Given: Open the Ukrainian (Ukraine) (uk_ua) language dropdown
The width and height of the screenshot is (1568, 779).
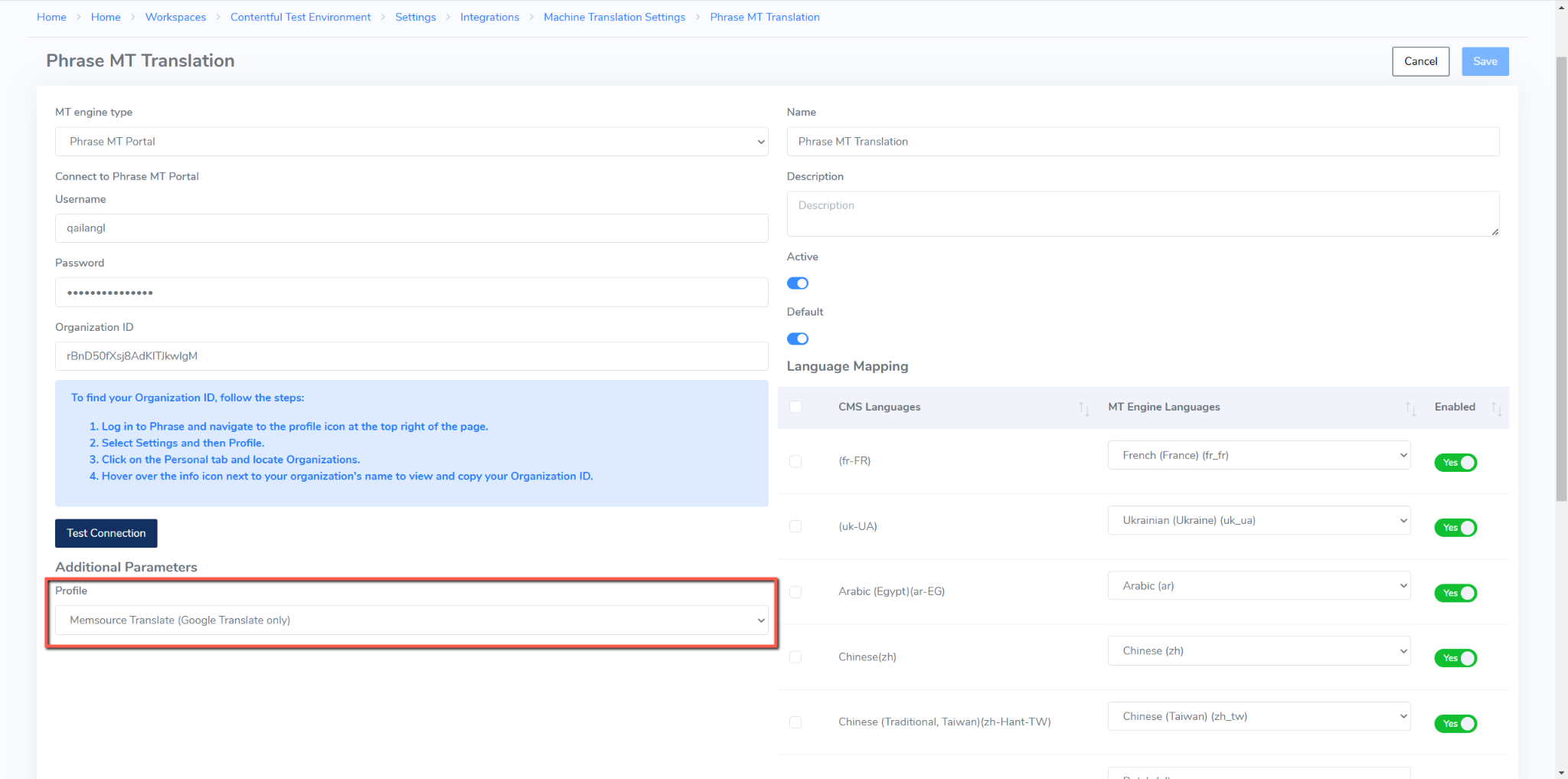Looking at the screenshot, I should coord(1259,520).
